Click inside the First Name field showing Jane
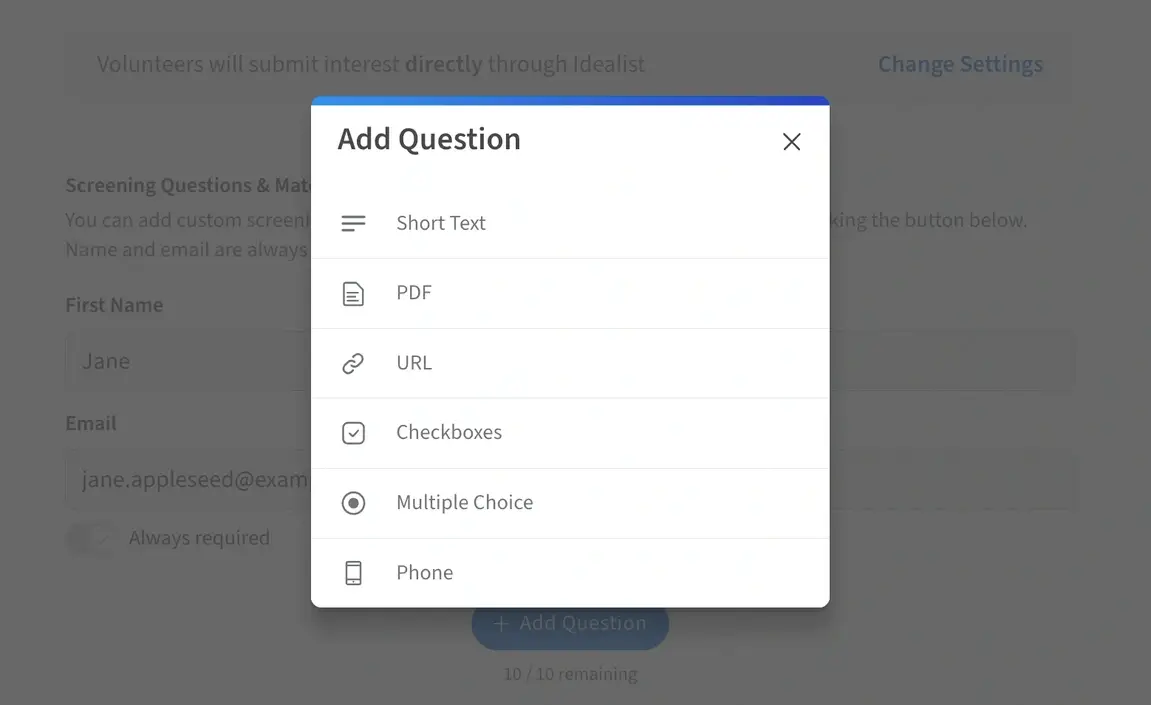Screen dimensions: 1151x705 point(180,360)
